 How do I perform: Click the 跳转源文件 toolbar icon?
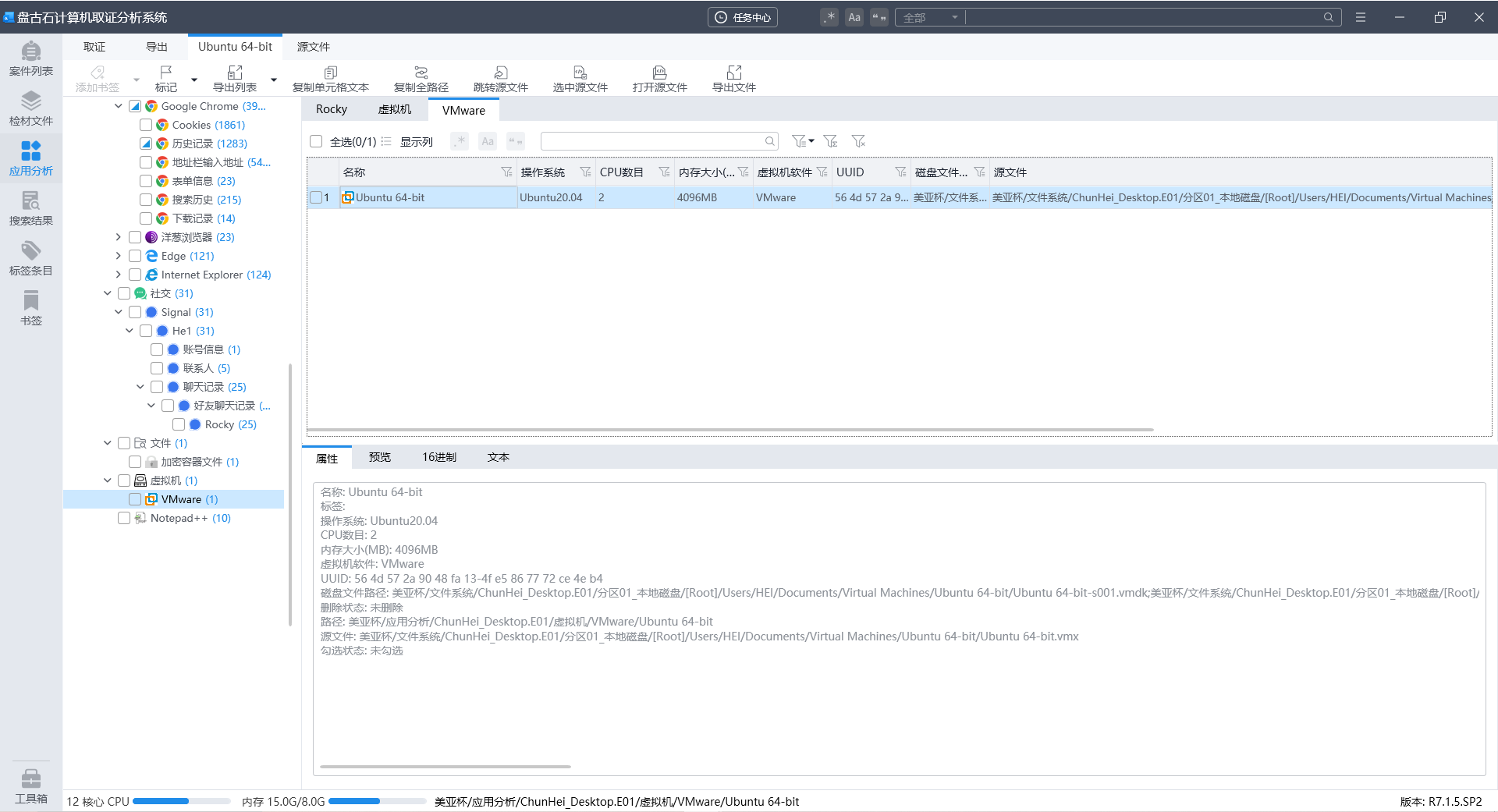pos(500,79)
